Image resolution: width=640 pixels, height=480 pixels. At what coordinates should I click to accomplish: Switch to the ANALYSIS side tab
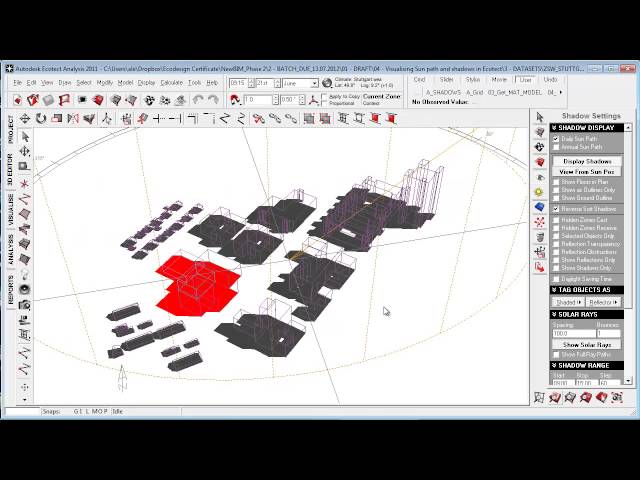[11, 250]
